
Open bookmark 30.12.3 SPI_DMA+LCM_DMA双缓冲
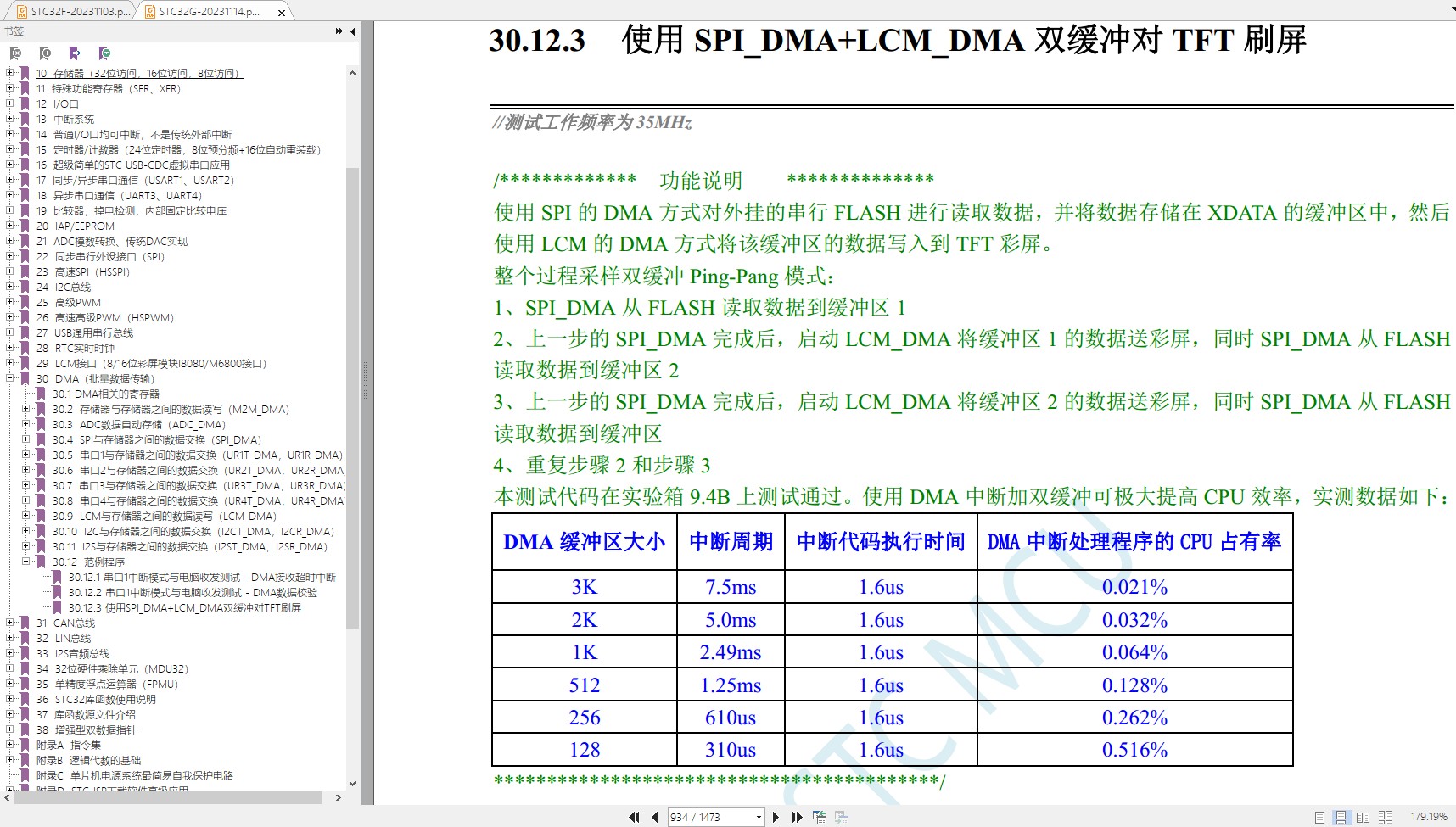(185, 608)
